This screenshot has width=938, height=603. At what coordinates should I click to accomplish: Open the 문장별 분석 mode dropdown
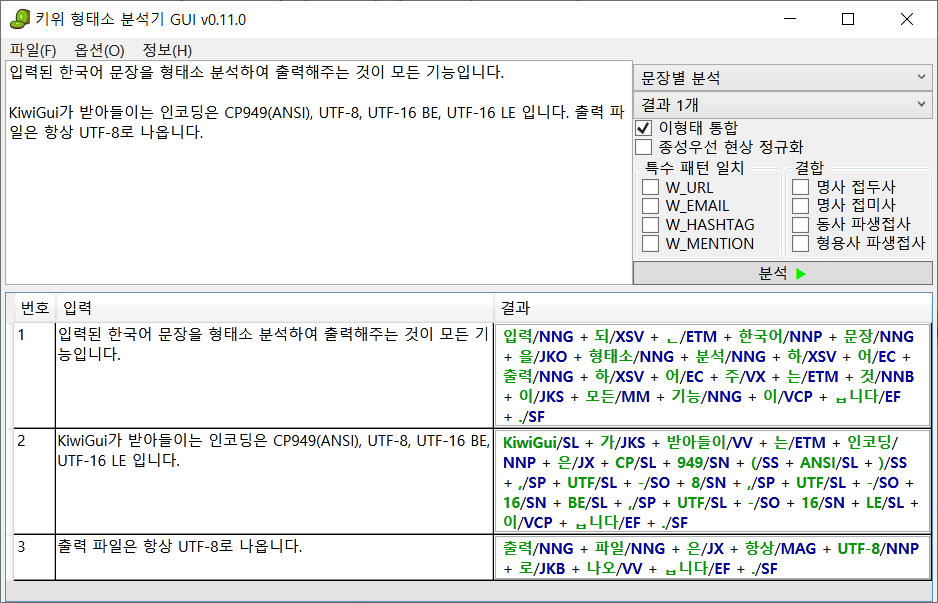click(x=780, y=77)
